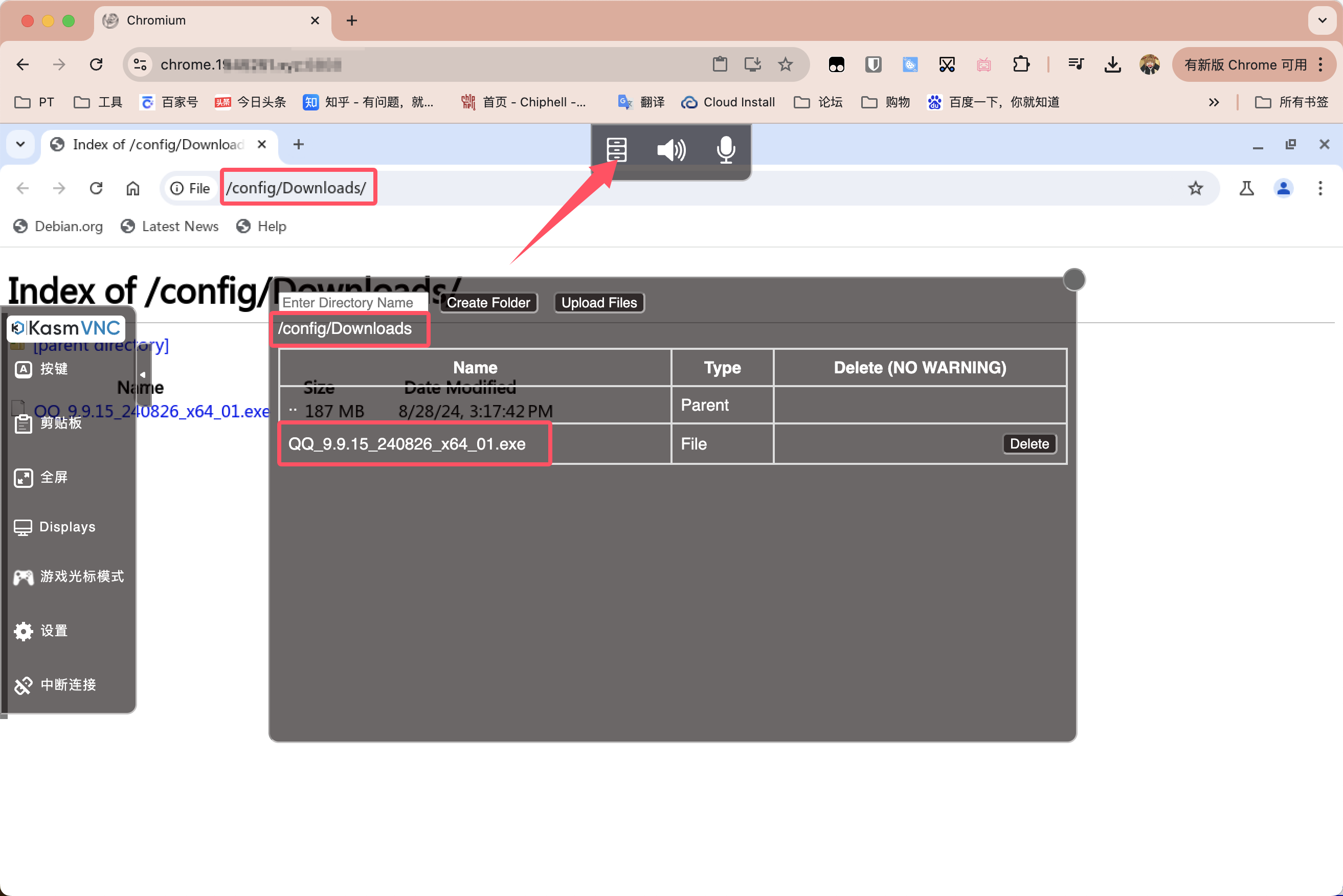1343x896 pixels.
Task: Expand tab search dropdown in inner browser
Action: coord(20,144)
